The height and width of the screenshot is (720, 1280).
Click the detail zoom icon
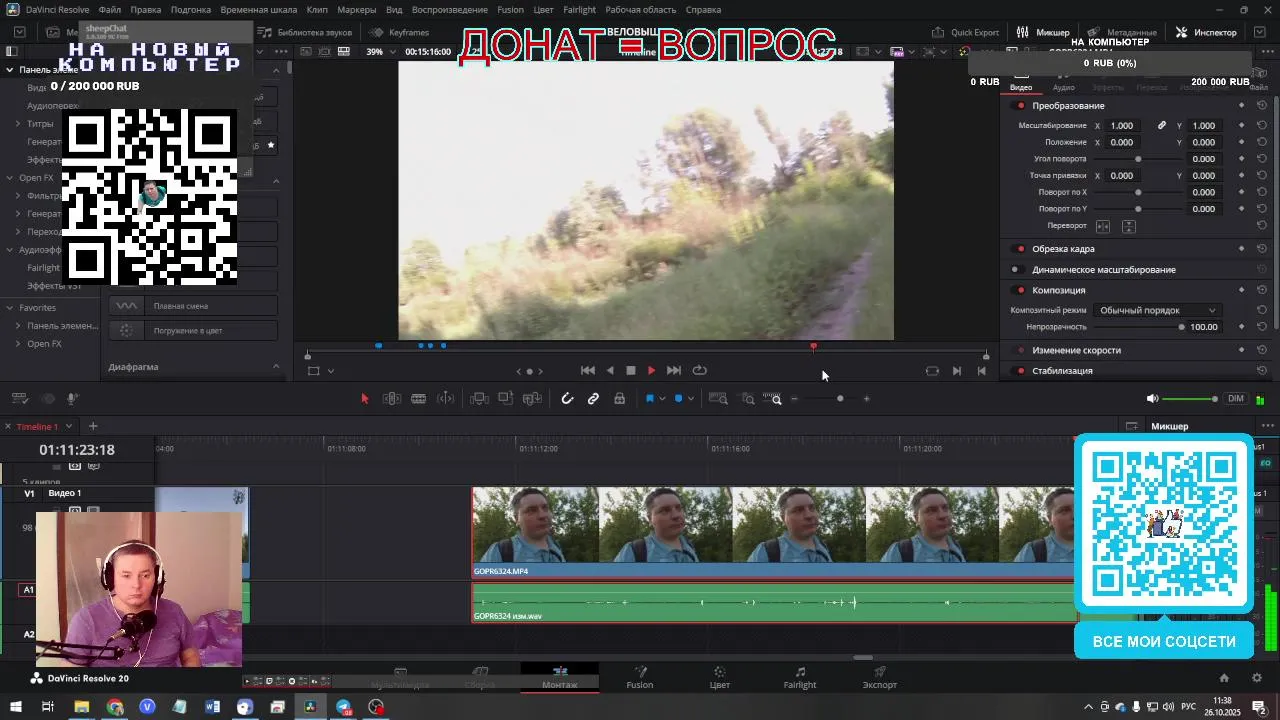[748, 399]
